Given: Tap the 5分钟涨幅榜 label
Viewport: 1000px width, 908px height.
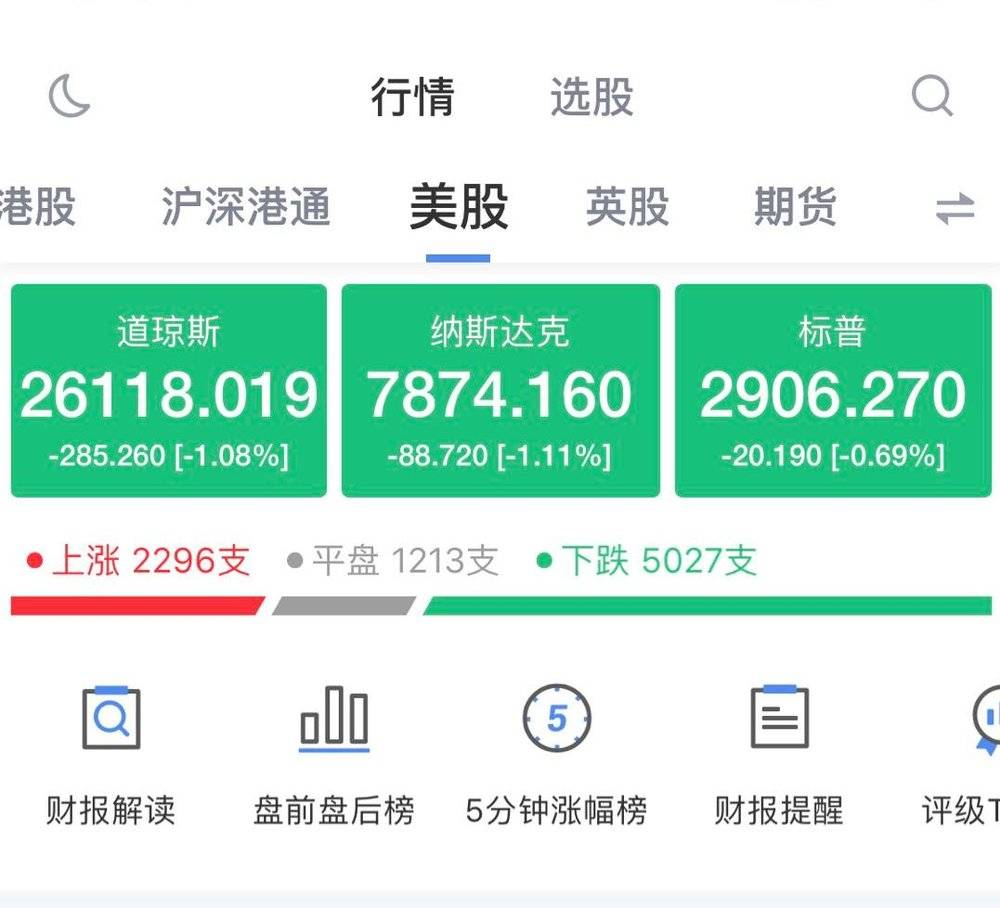Looking at the screenshot, I should pos(556,810).
